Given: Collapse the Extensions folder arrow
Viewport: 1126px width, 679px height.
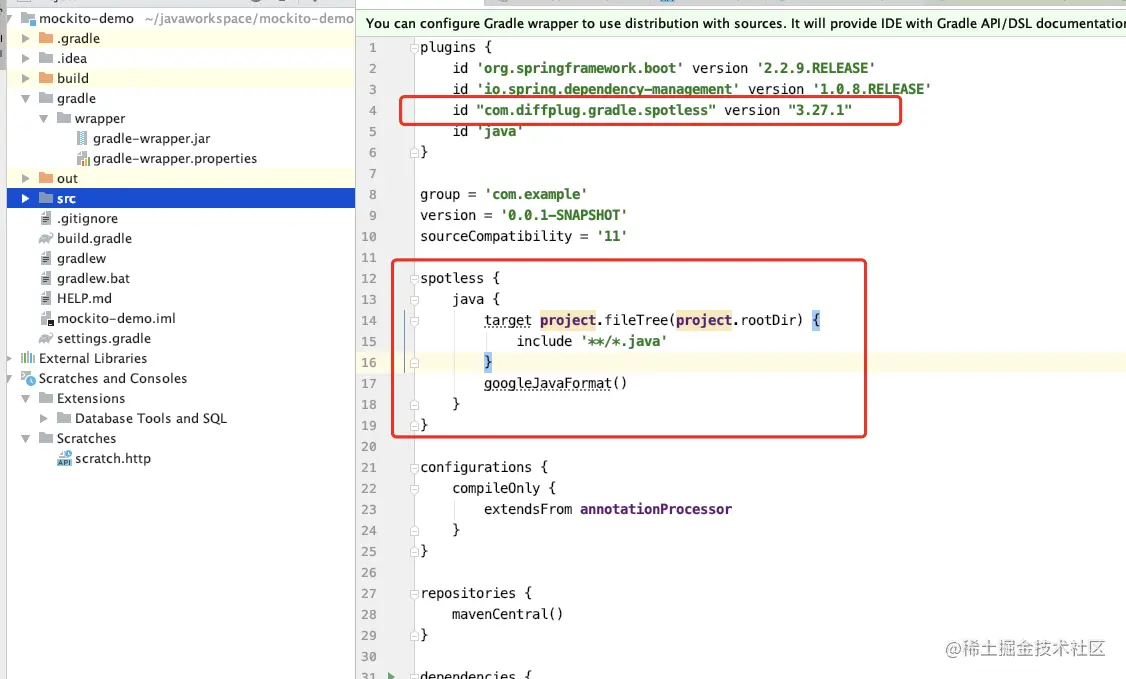Looking at the screenshot, I should pos(26,398).
